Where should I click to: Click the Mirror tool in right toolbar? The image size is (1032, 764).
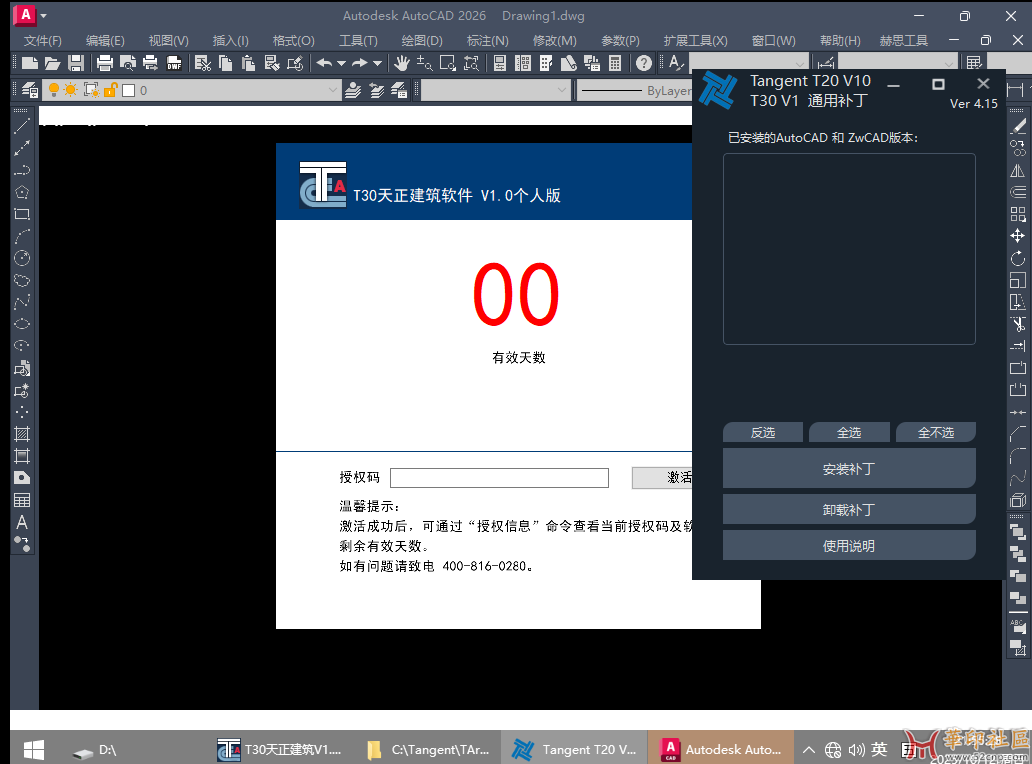pos(1018,171)
